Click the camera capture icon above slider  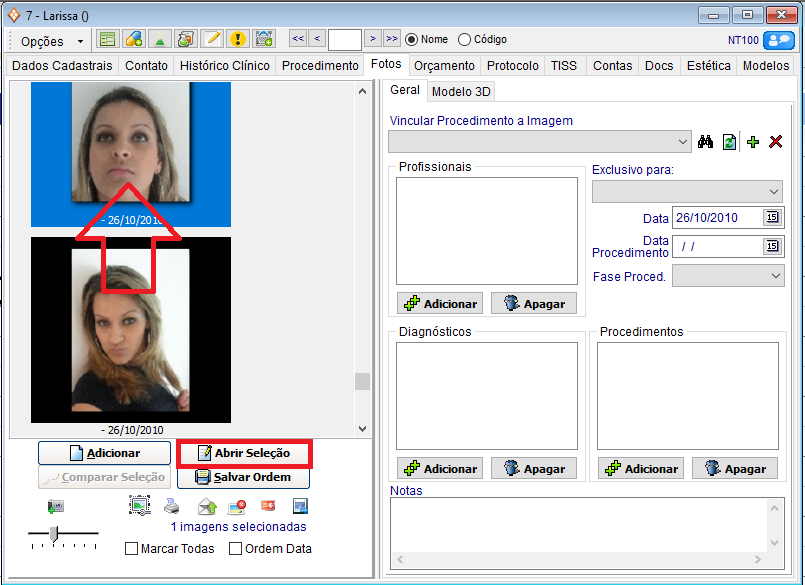54,506
